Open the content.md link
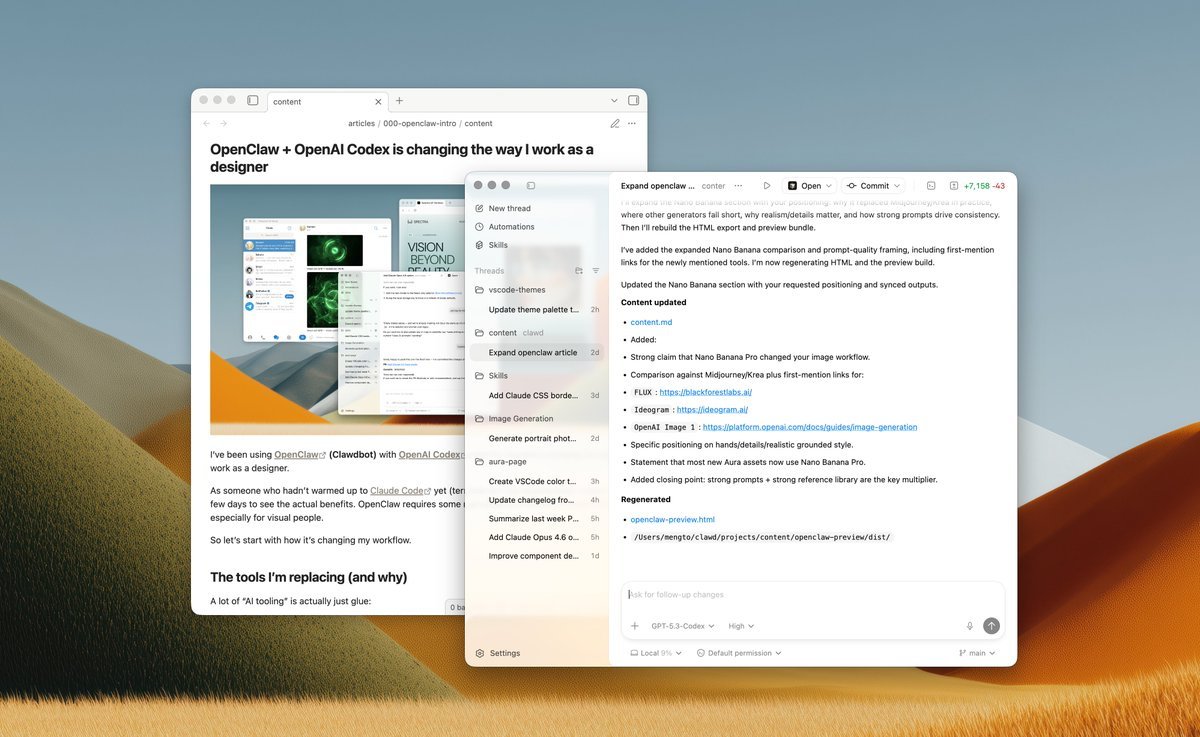Viewport: 1200px width, 737px height. [651, 322]
